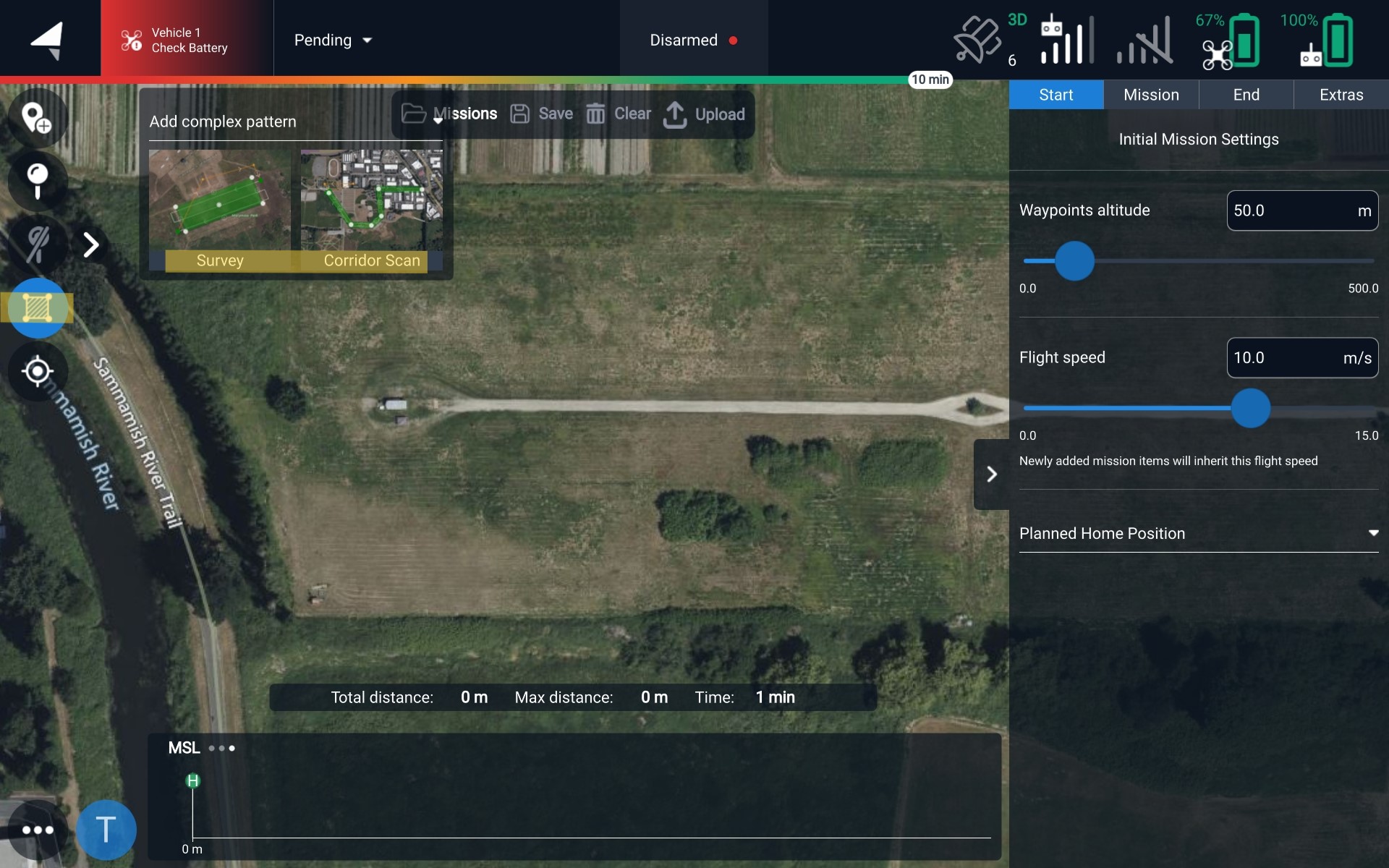Click the RC controller signal icon
The image size is (1389, 868).
pyautogui.click(x=1066, y=41)
